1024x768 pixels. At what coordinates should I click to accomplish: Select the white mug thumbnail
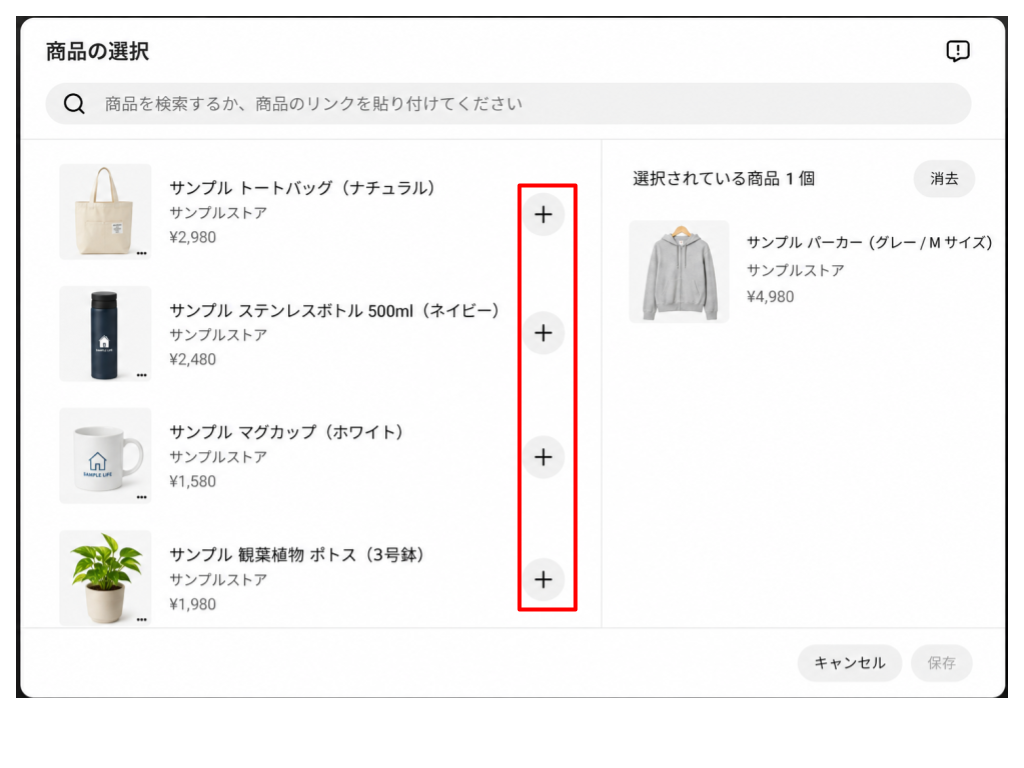(105, 456)
